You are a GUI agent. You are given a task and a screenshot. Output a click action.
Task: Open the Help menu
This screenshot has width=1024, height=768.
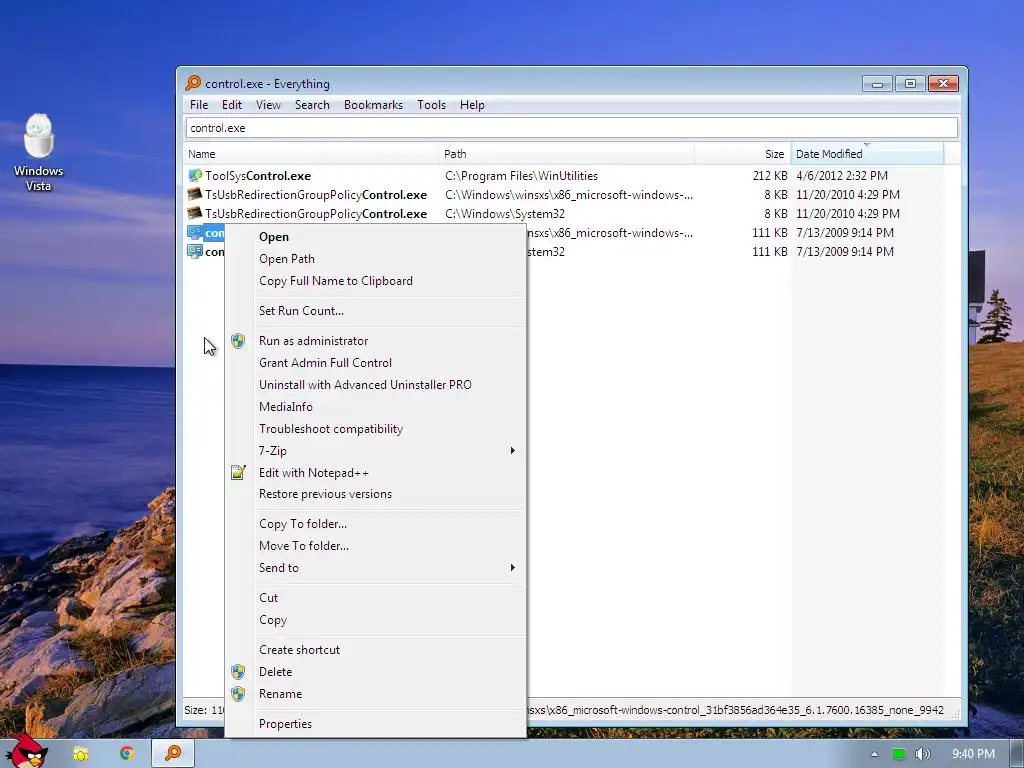(472, 104)
